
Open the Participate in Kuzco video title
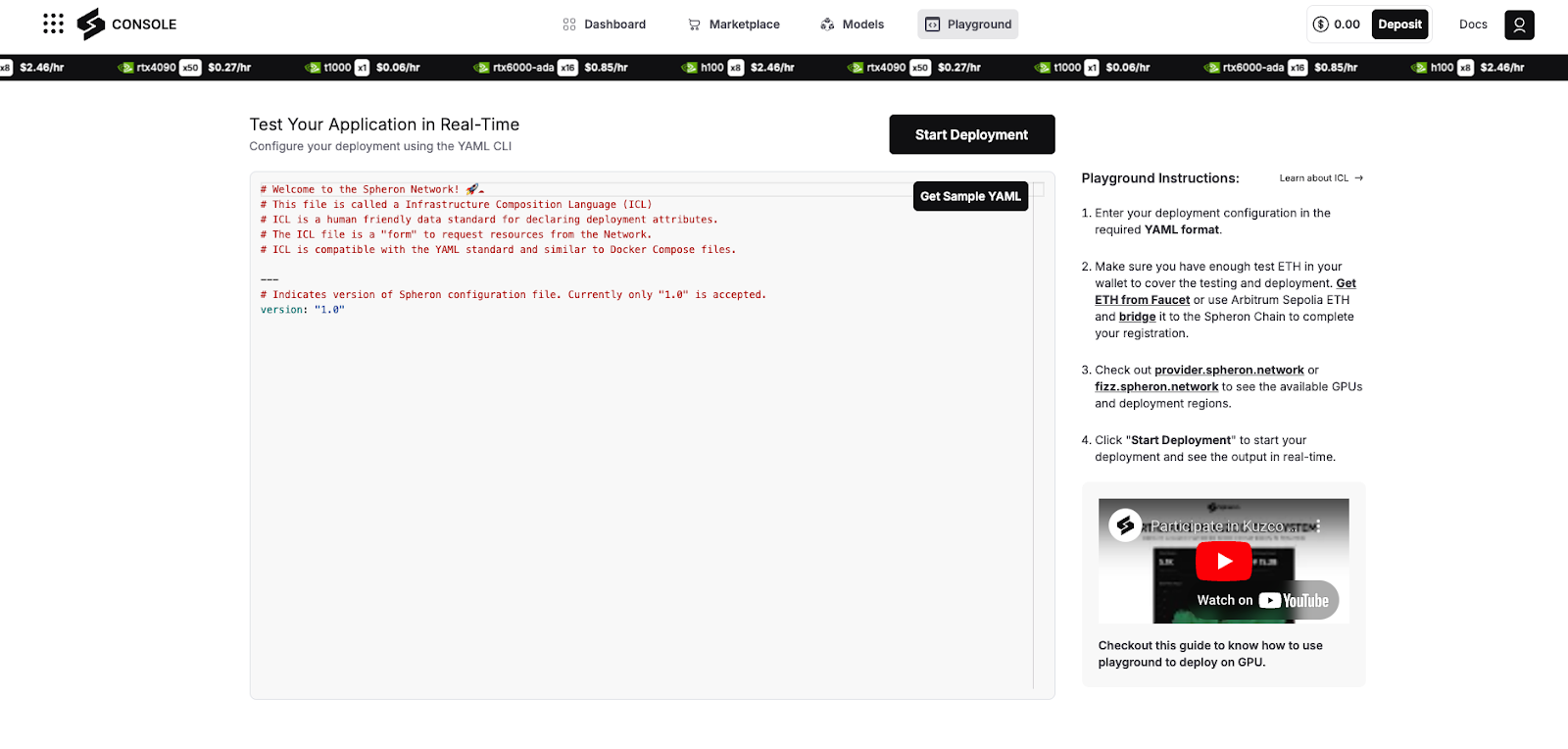coord(1216,526)
